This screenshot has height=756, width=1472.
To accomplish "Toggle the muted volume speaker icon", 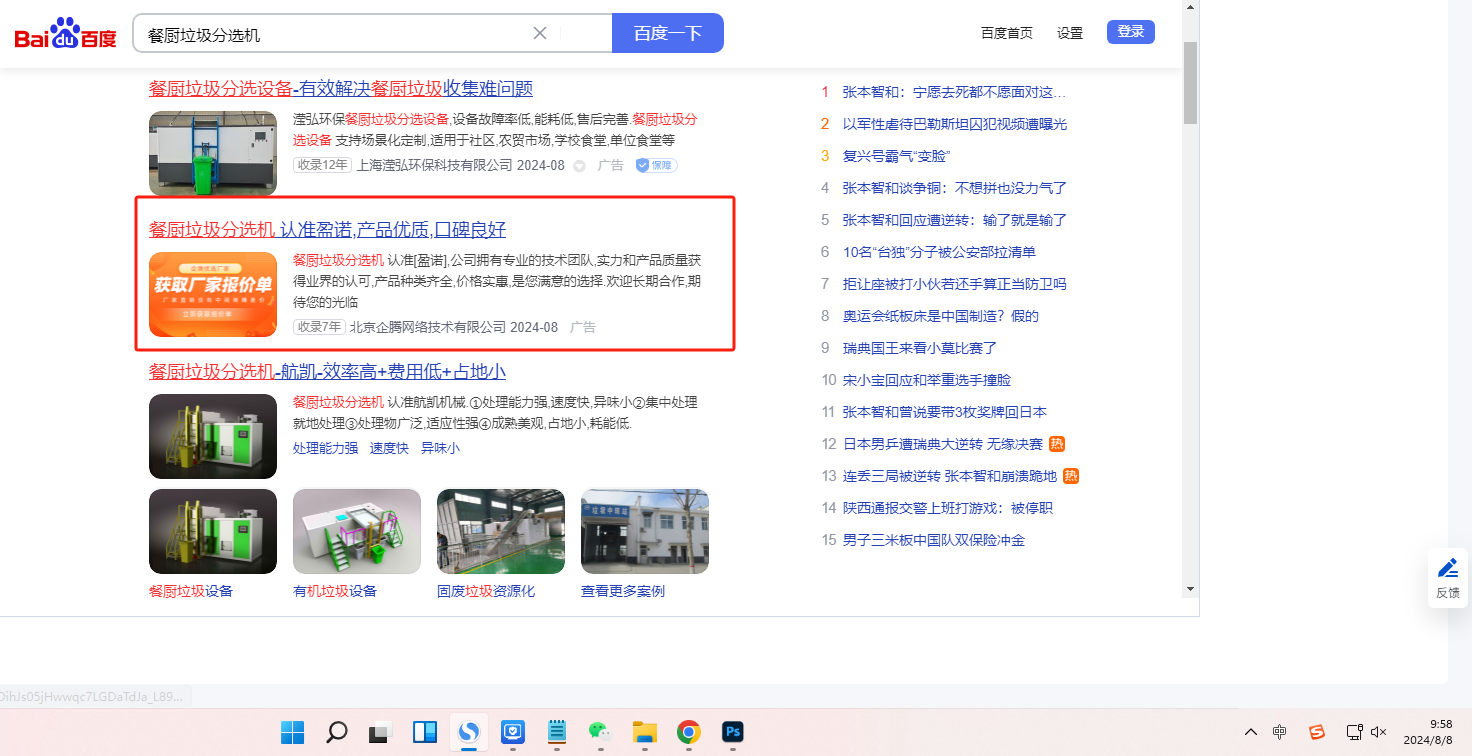I will click(1379, 732).
